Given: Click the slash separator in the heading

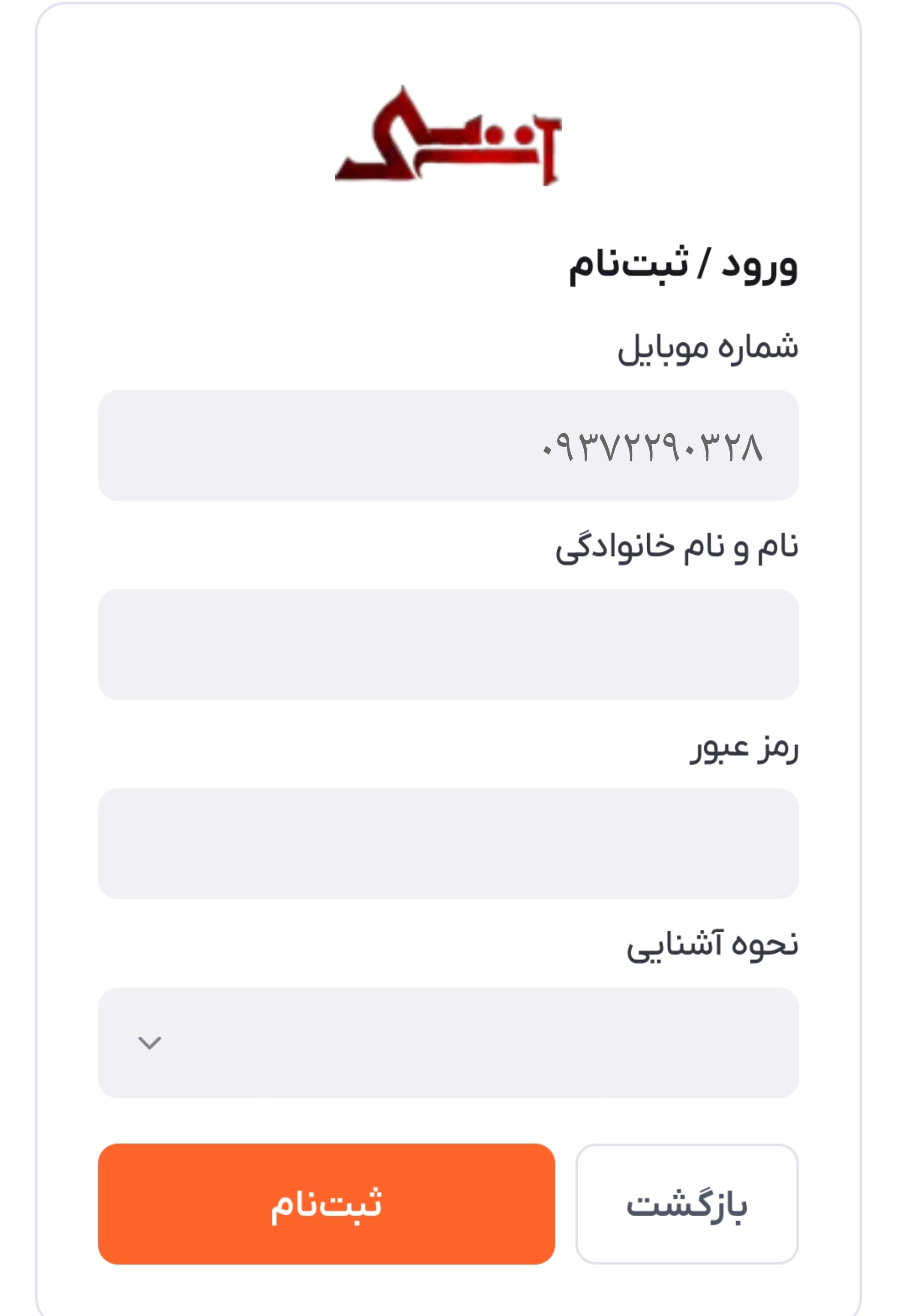Looking at the screenshot, I should 704,263.
